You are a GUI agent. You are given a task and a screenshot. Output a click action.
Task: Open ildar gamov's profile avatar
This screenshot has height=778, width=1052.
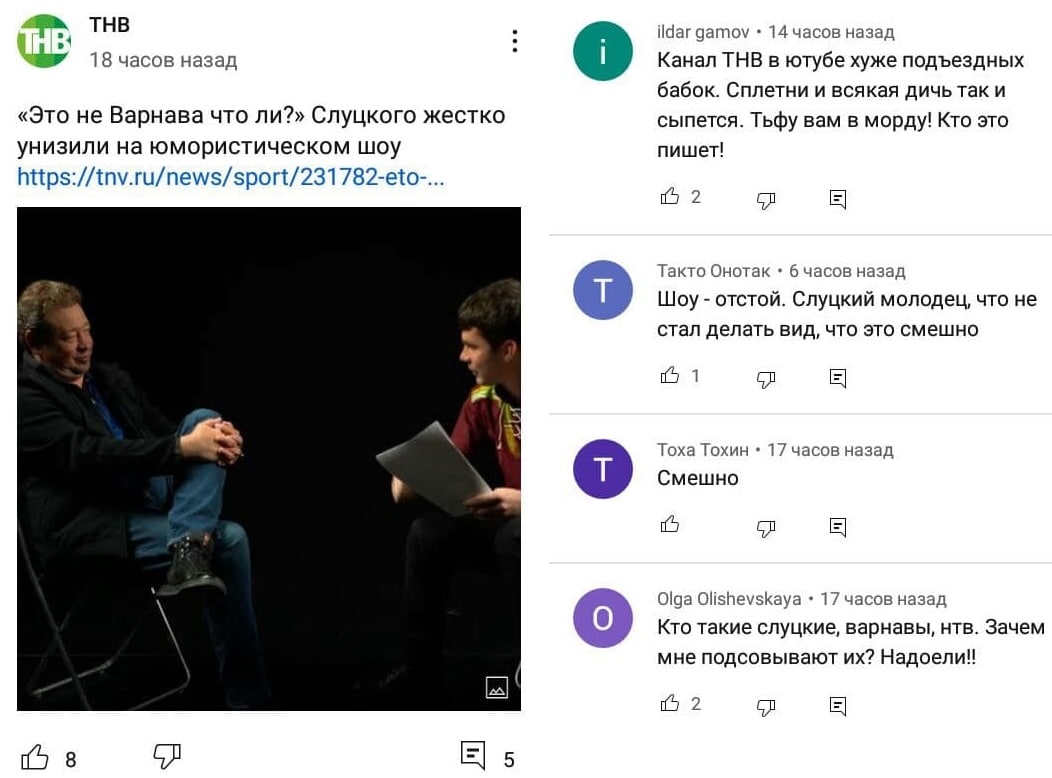(602, 51)
